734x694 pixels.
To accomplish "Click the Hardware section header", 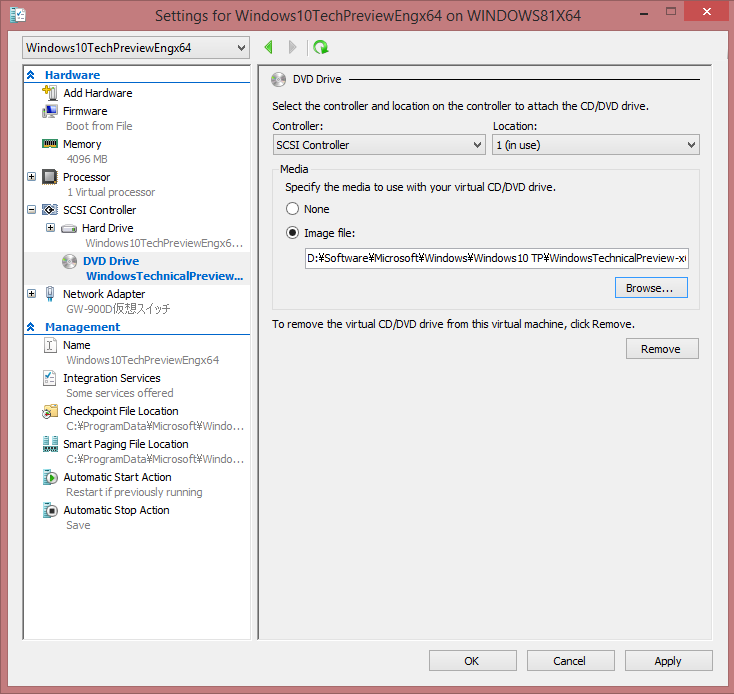I will tap(73, 75).
